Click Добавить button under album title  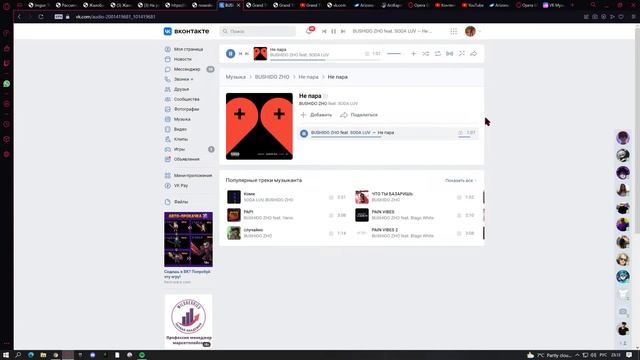[x=316, y=115]
